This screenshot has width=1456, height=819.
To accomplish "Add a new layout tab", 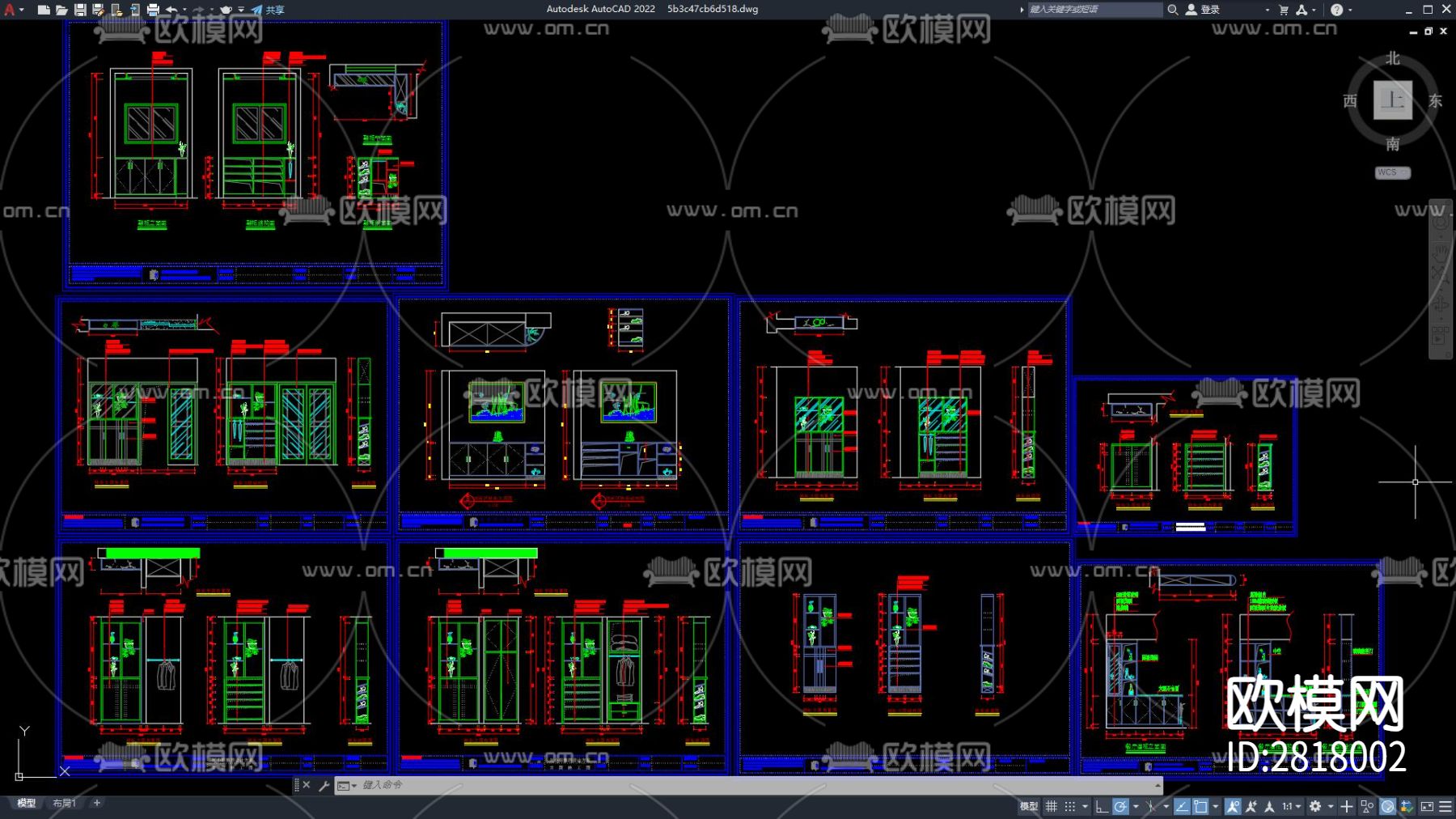I will 97,804.
